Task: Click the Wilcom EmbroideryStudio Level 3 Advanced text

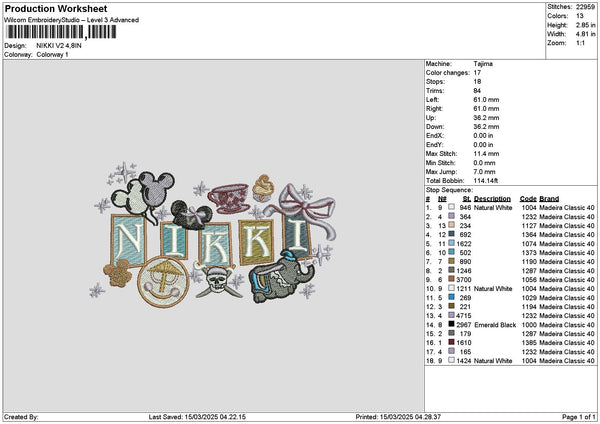Action: click(72, 20)
